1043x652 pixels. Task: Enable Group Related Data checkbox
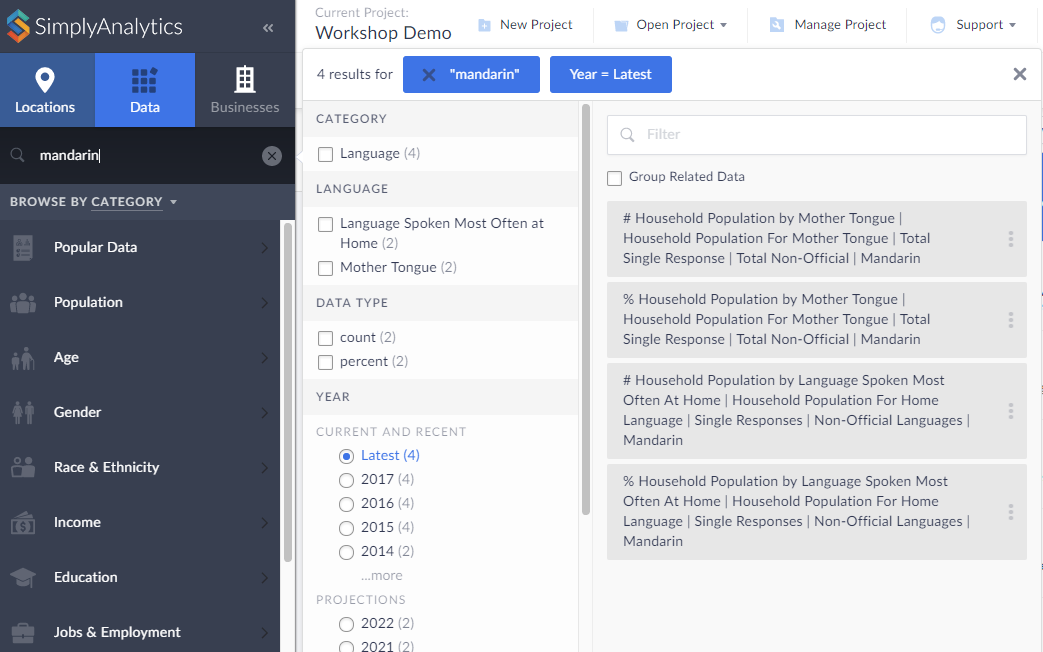[x=615, y=178]
